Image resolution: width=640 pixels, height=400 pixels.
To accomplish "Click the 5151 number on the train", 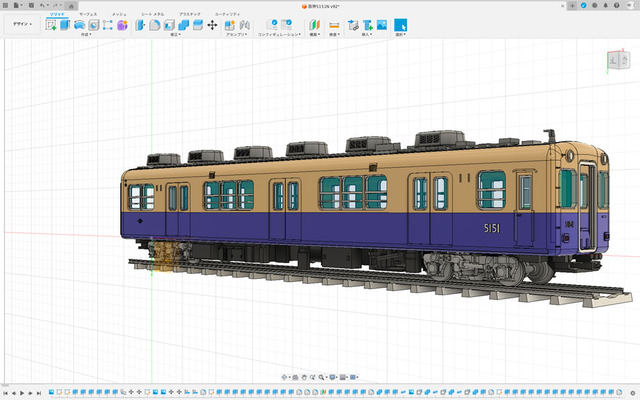I will coord(492,228).
